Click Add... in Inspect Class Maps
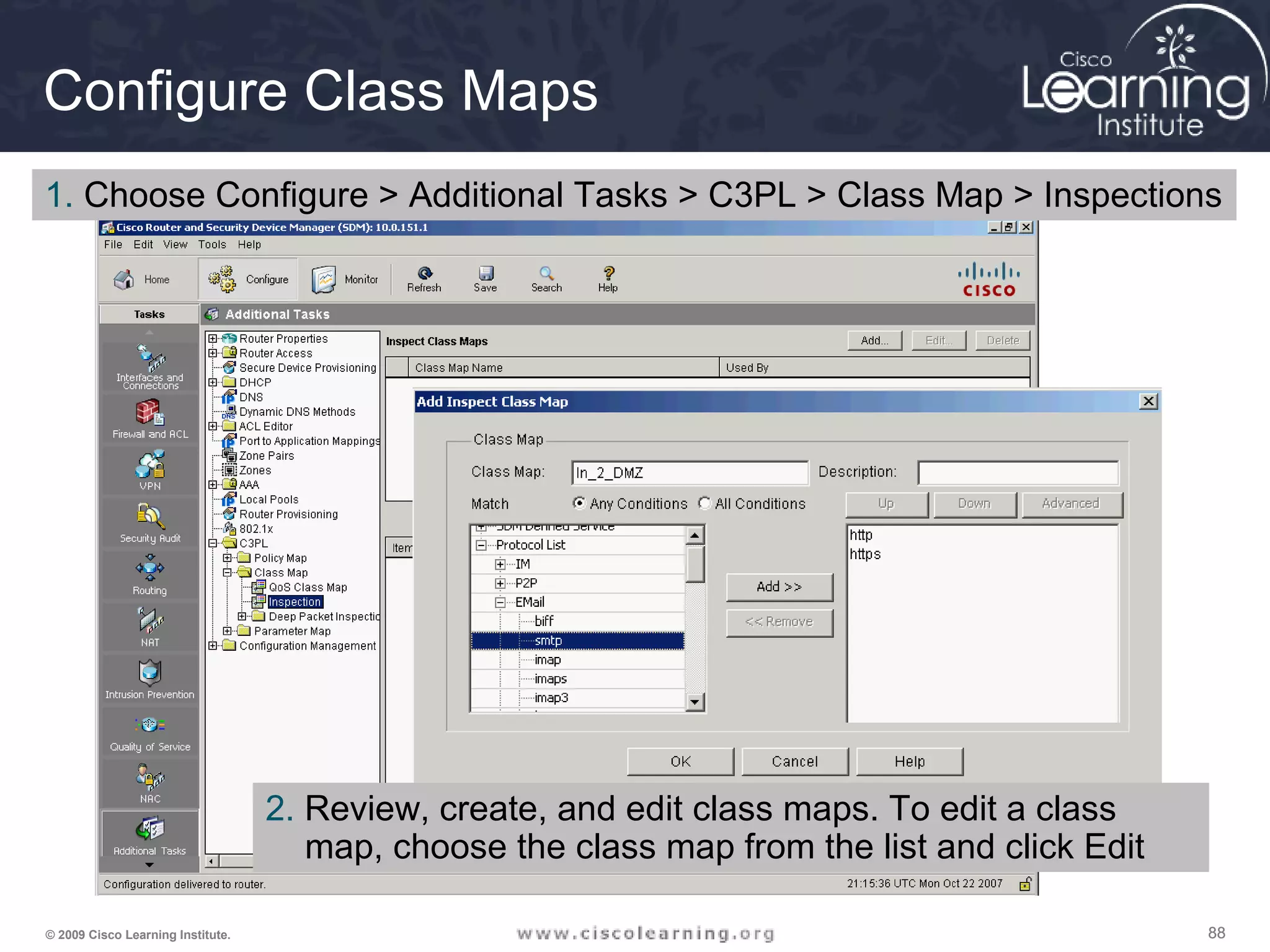 [x=875, y=340]
